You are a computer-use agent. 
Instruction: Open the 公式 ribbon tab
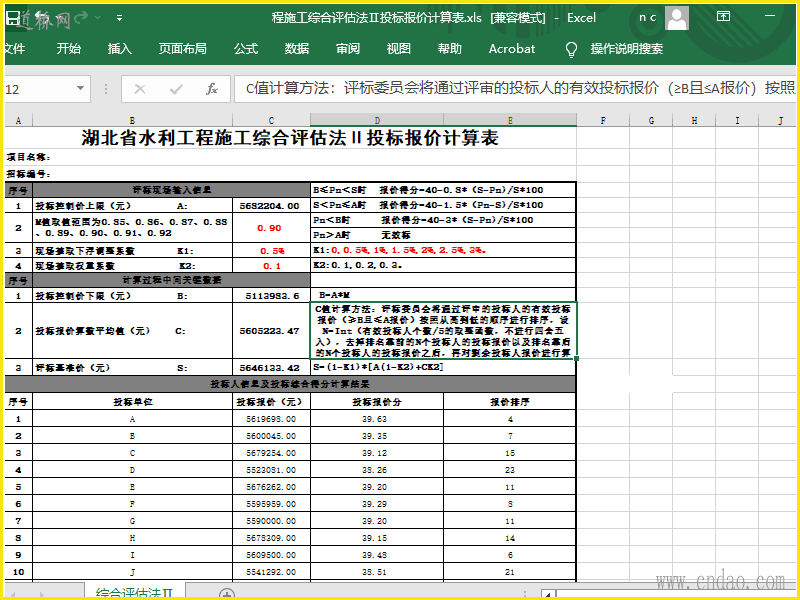point(246,49)
